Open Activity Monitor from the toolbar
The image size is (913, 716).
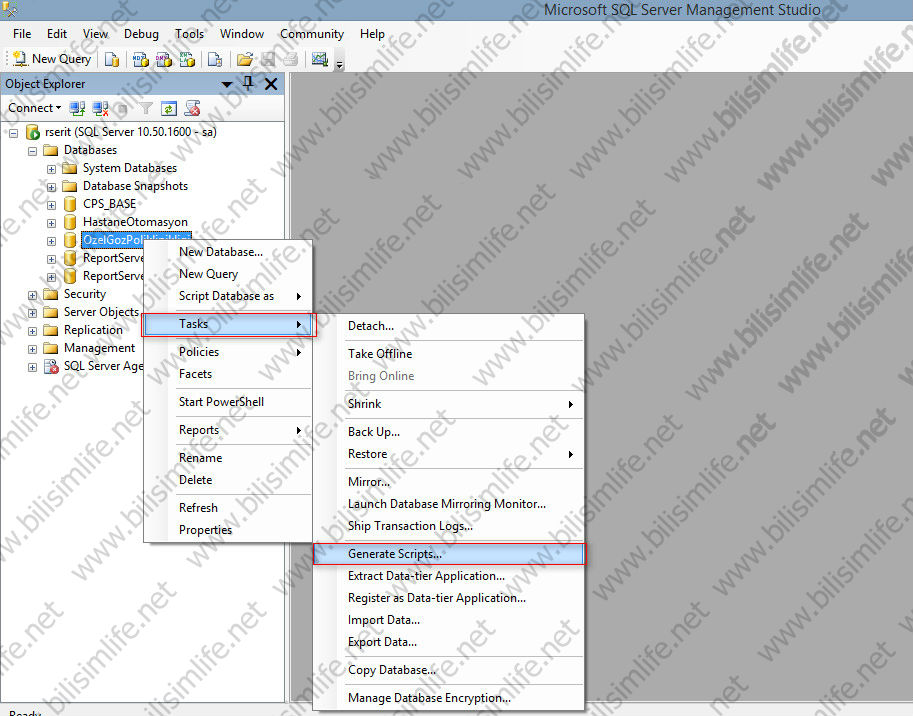(320, 59)
